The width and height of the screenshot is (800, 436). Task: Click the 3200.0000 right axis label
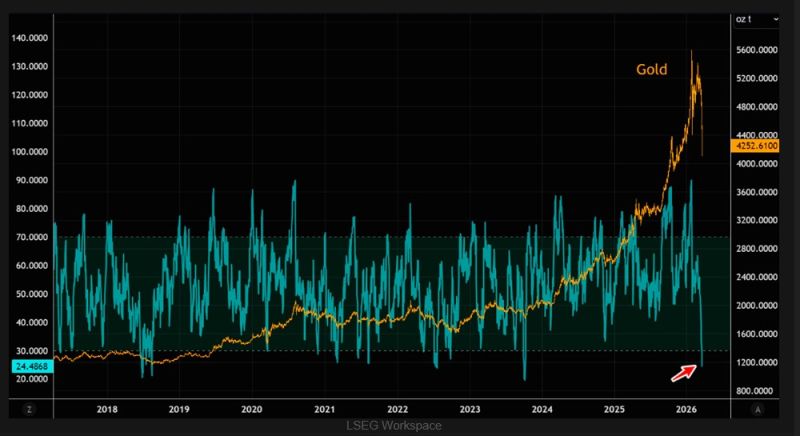(x=757, y=221)
